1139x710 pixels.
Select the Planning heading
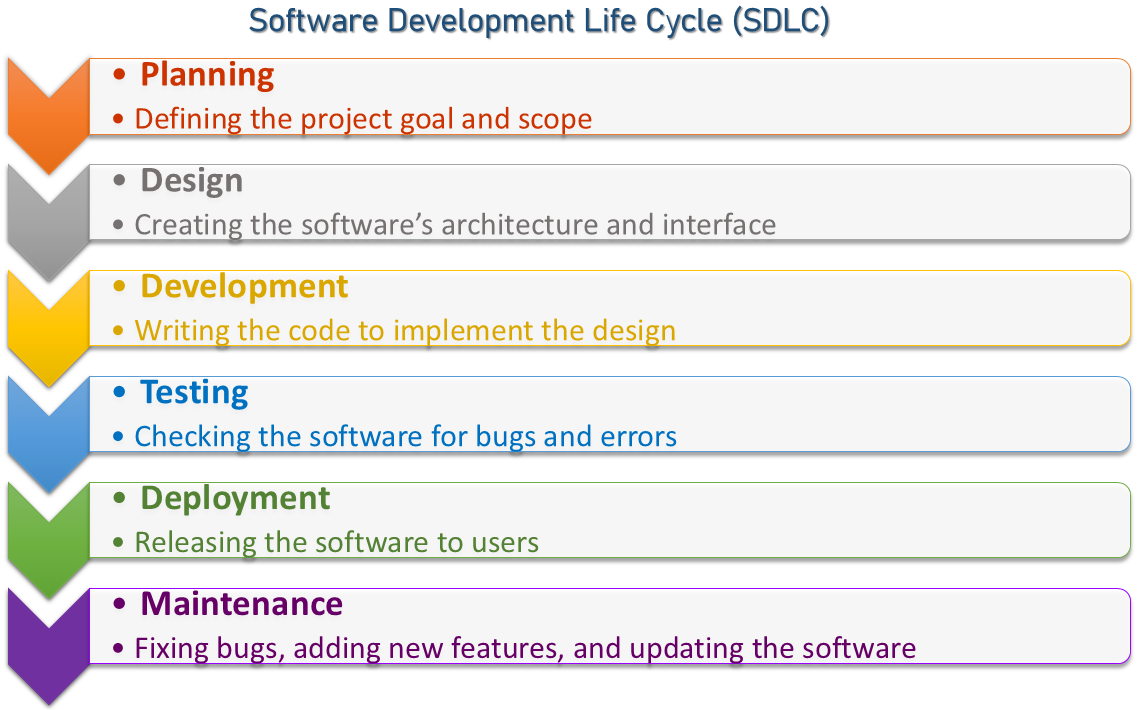click(x=207, y=75)
